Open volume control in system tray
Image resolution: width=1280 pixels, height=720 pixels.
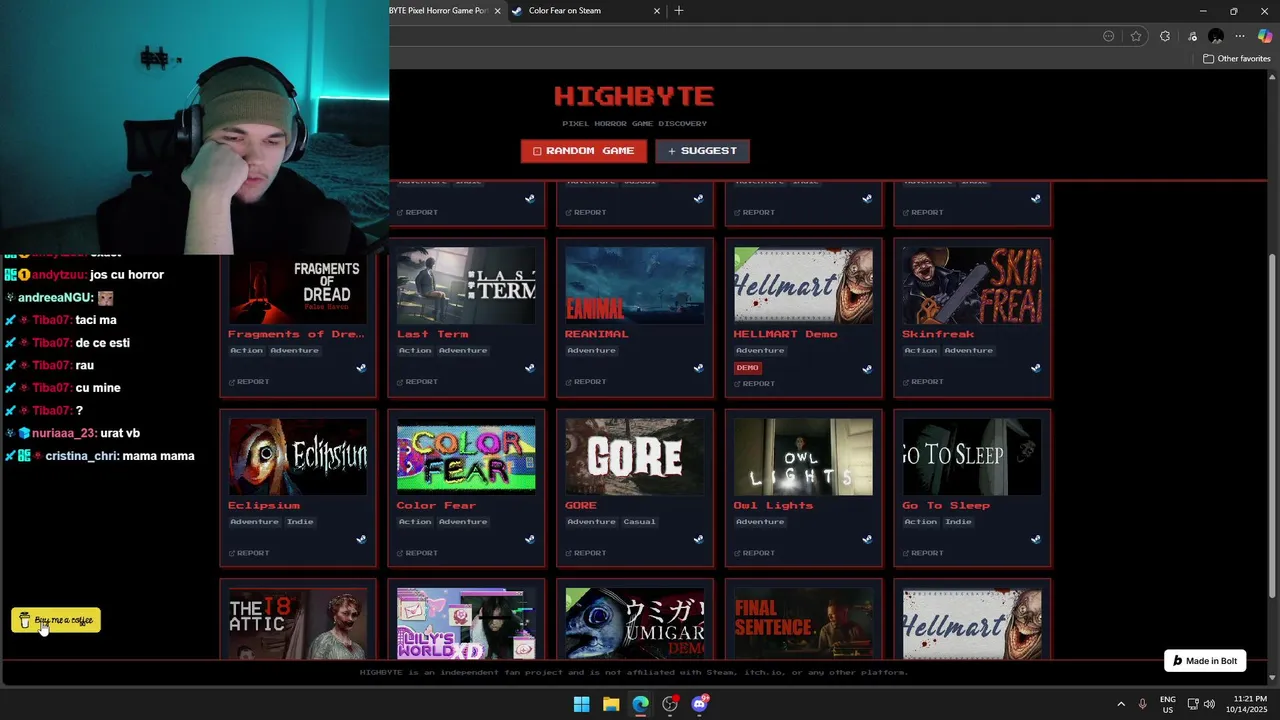1210,704
